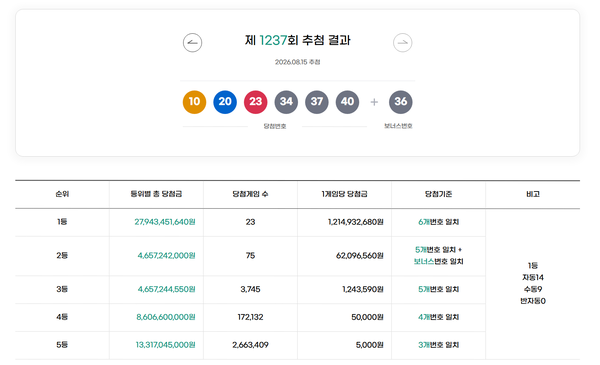The height and width of the screenshot is (365, 600).
Task: Click the 자동14 note in 비고
Action: coord(533,277)
